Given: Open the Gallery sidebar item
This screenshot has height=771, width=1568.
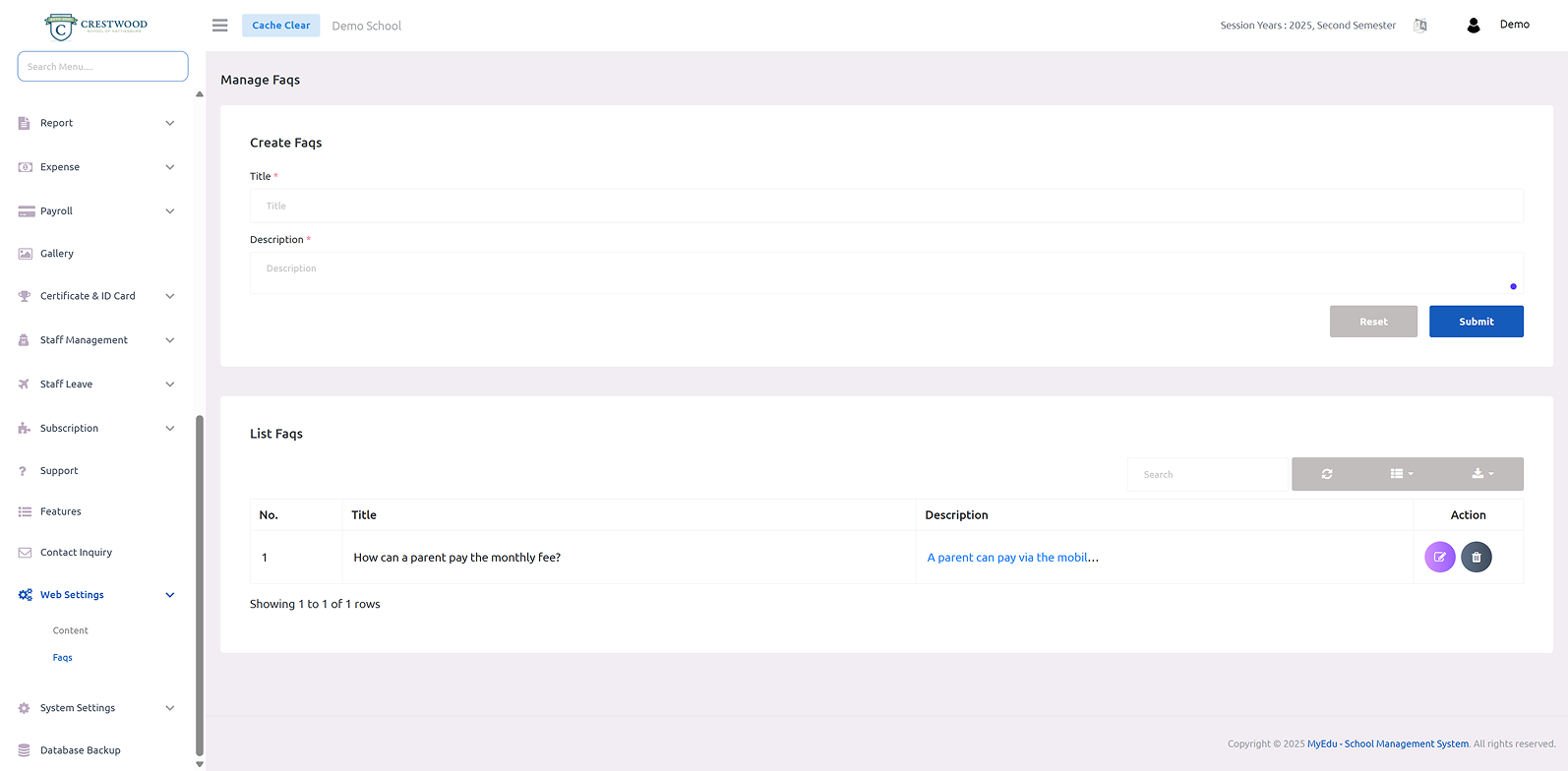Looking at the screenshot, I should tap(57, 254).
